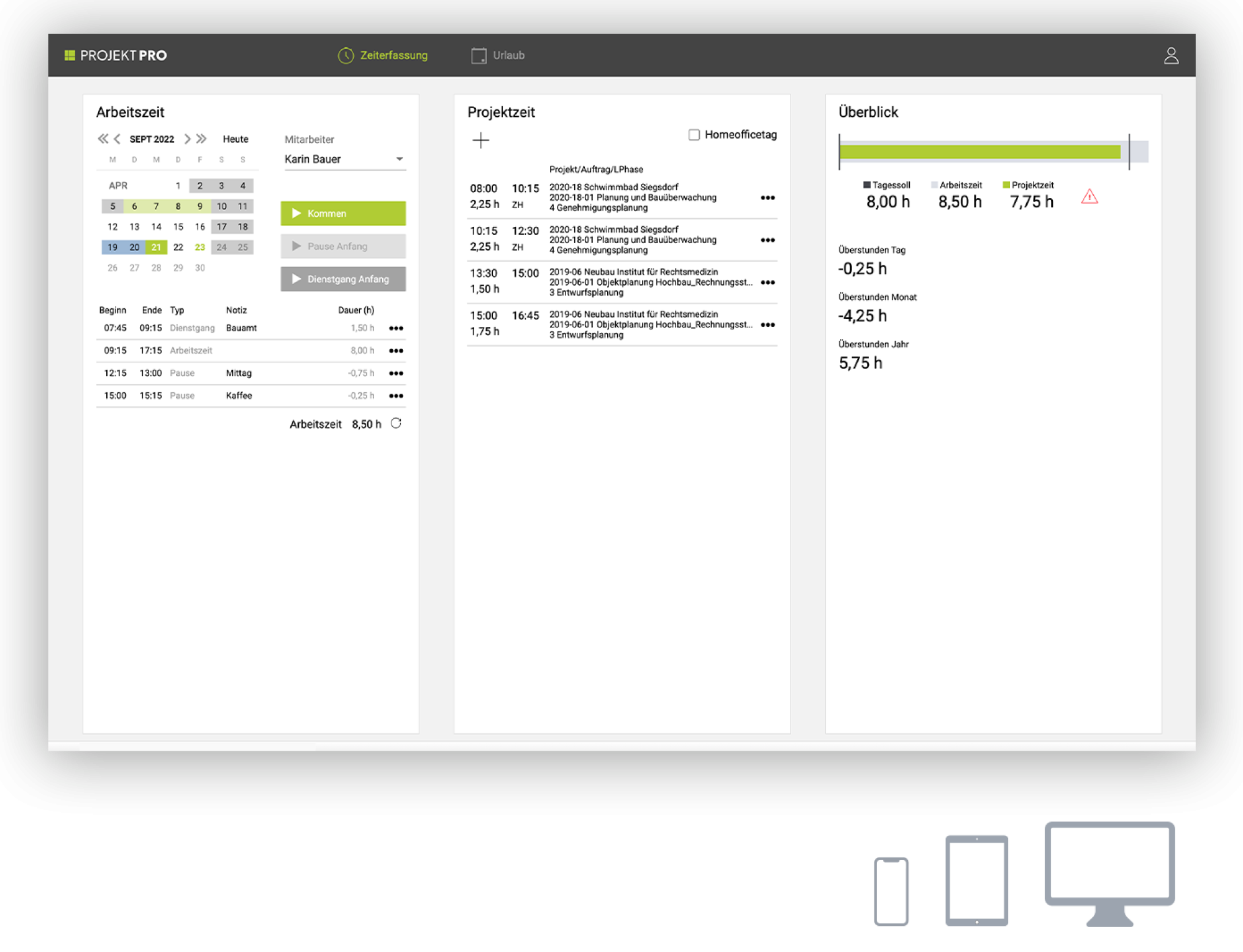Go to the next month in the calendar

(187, 139)
